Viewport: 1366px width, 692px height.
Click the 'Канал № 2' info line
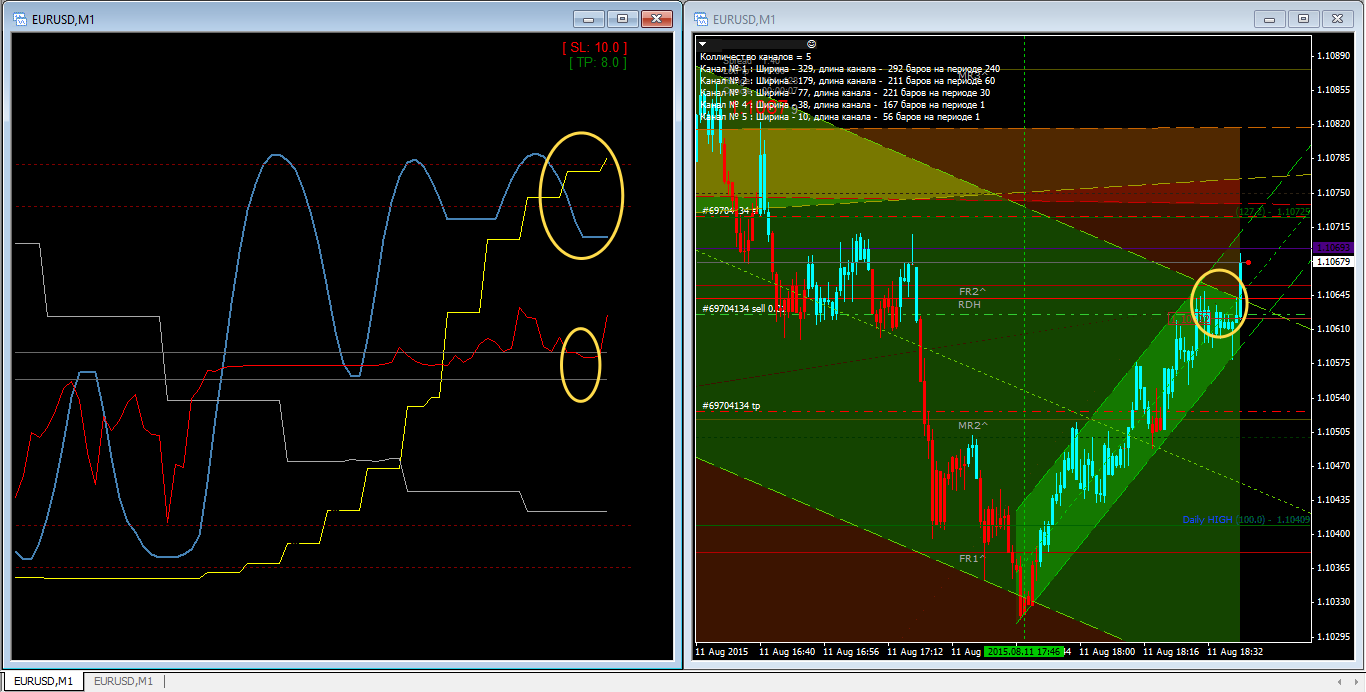[x=847, y=81]
